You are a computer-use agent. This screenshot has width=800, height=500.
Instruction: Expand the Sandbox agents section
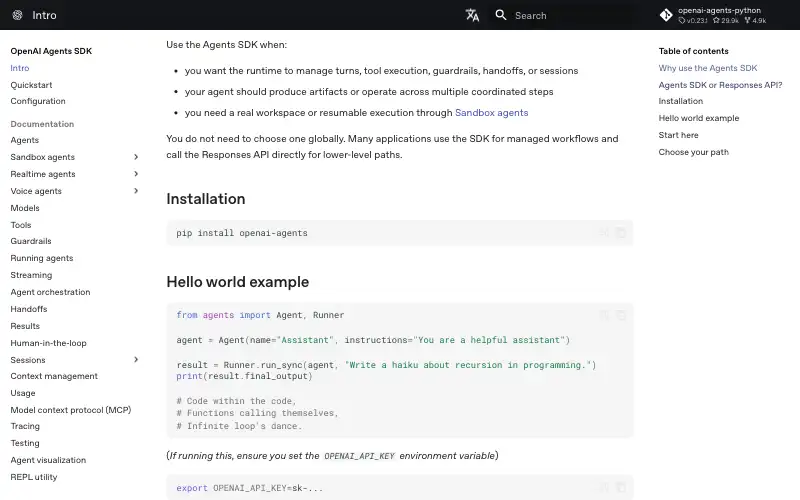[136, 157]
